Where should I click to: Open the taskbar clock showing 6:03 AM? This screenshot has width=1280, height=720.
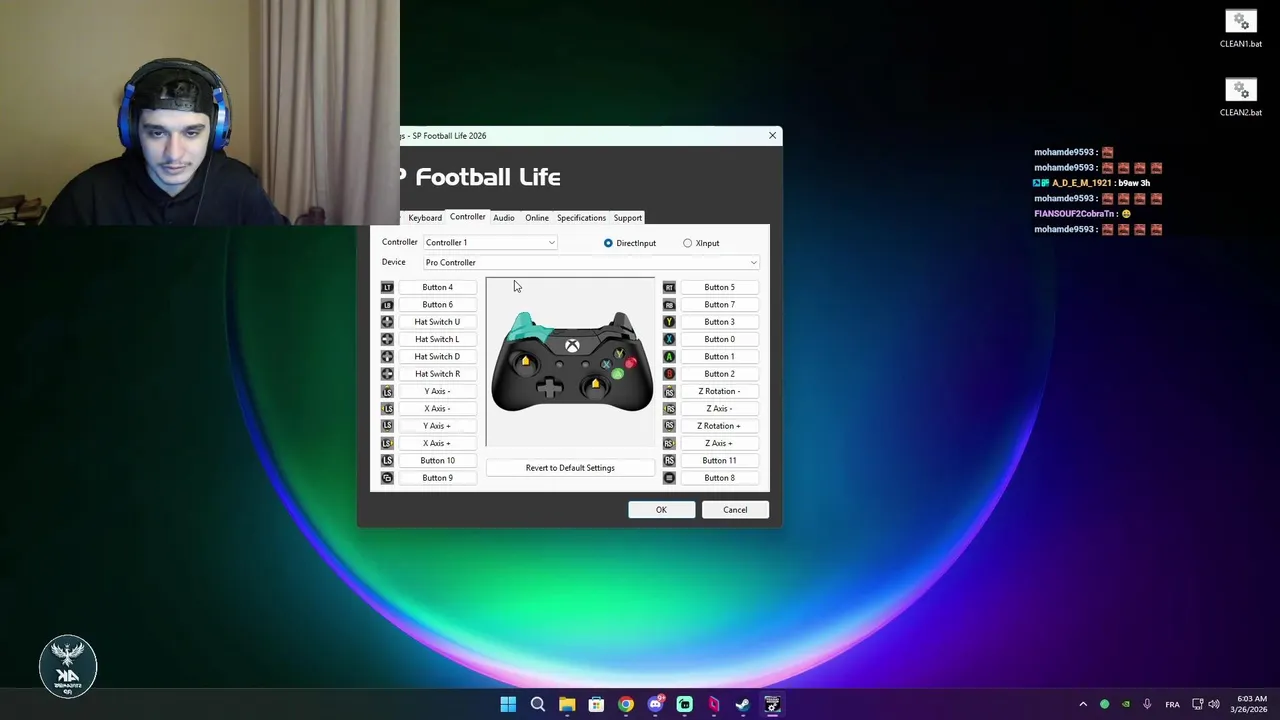[x=1251, y=704]
